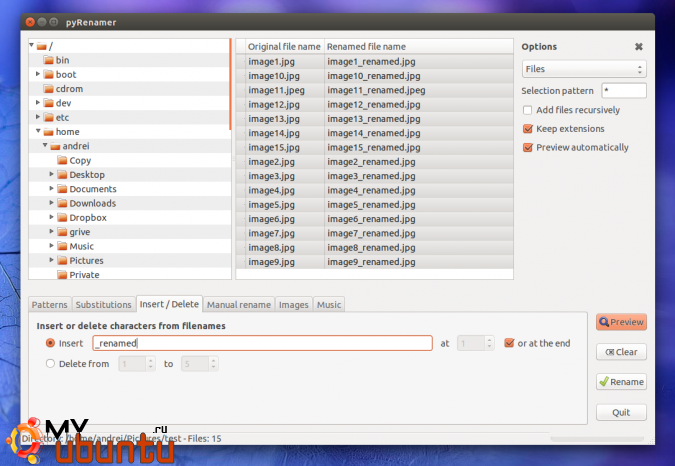Click the Clear button
Image resolution: width=675 pixels, height=466 pixels.
click(x=621, y=352)
